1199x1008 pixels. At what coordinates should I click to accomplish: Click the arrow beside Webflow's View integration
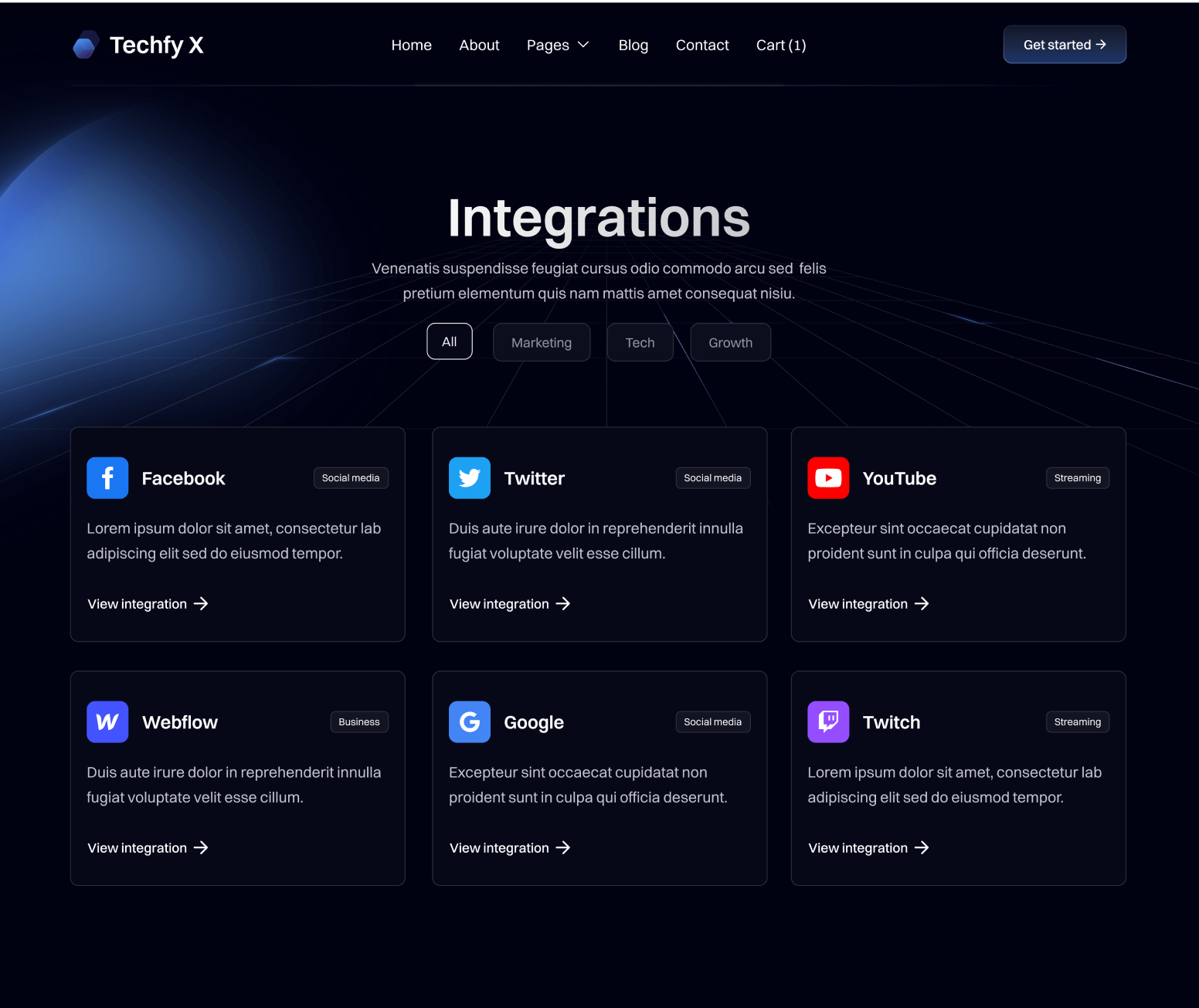point(201,848)
